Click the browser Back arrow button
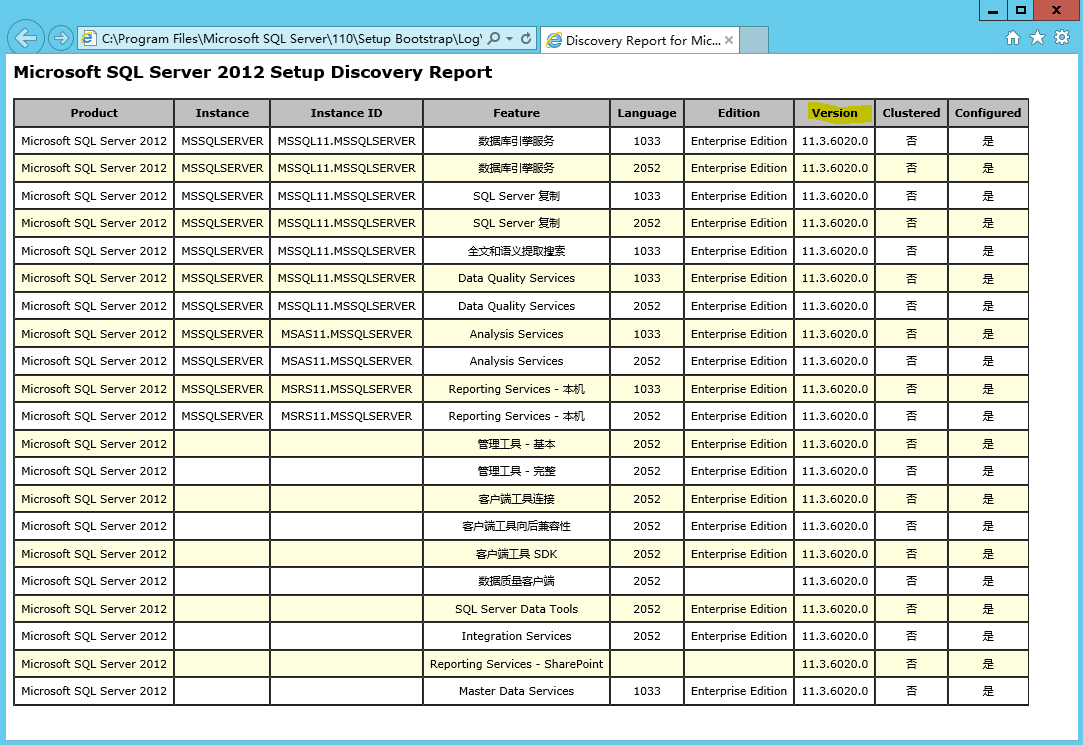 25,38
